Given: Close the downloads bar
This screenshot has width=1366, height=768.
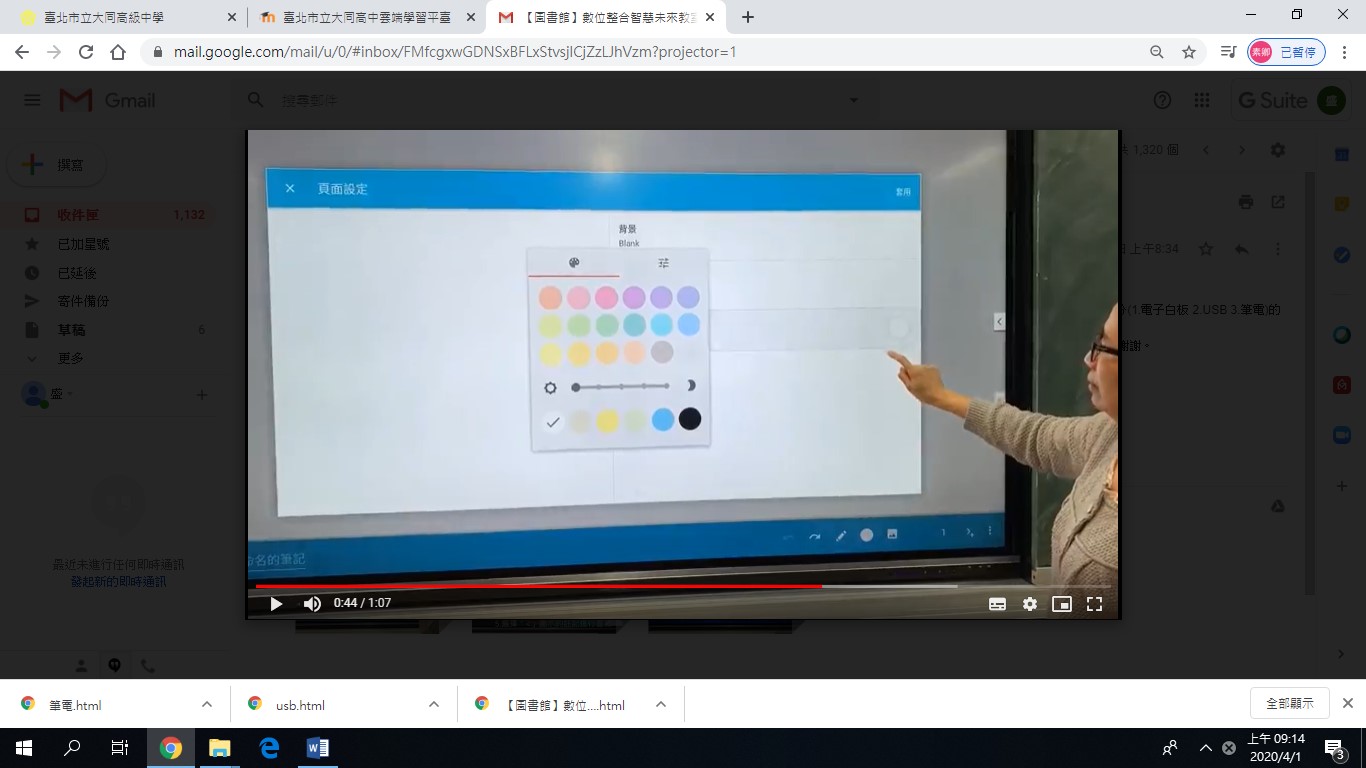Looking at the screenshot, I should coord(1347,703).
